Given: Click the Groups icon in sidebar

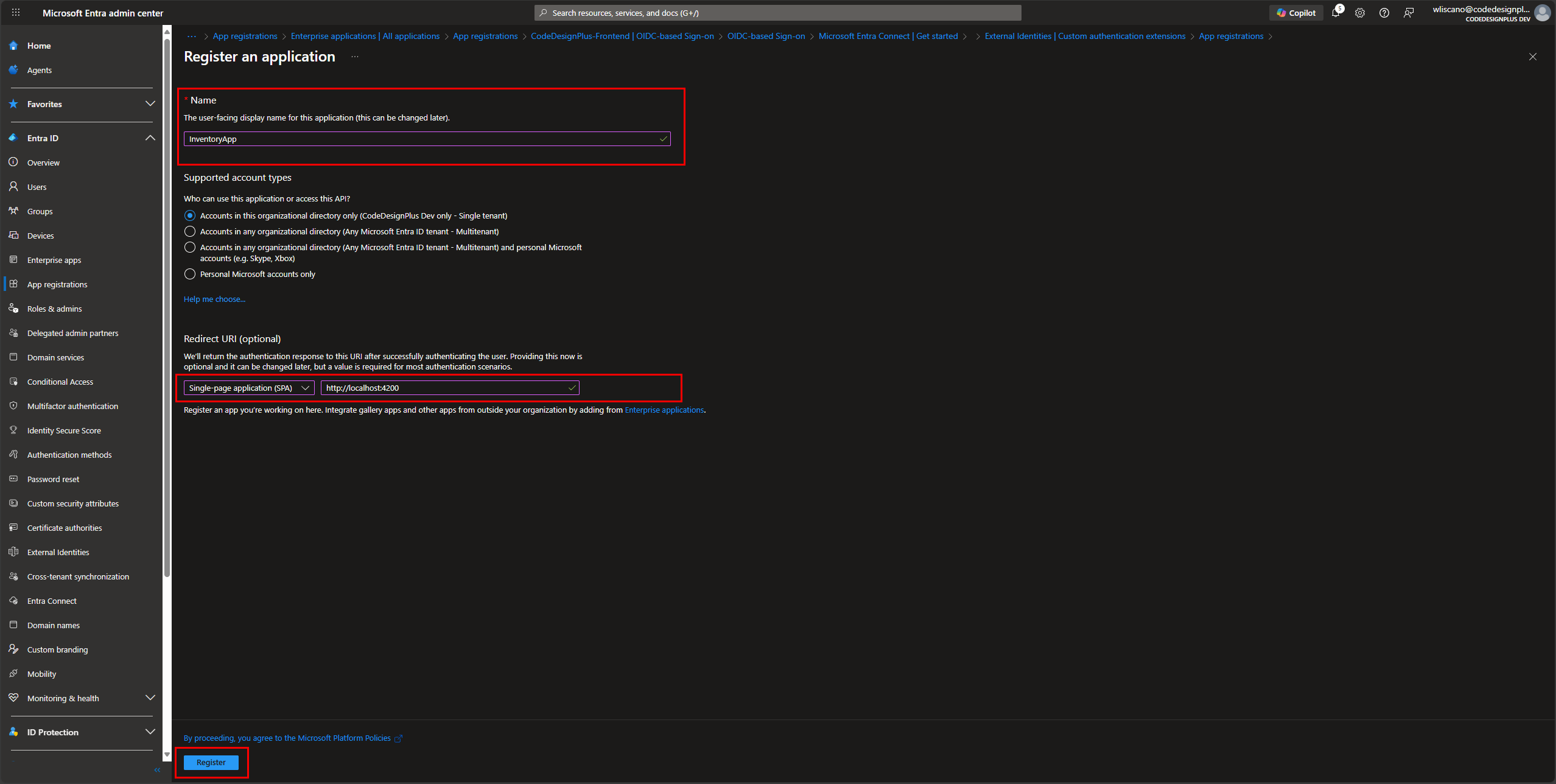Looking at the screenshot, I should tap(13, 211).
